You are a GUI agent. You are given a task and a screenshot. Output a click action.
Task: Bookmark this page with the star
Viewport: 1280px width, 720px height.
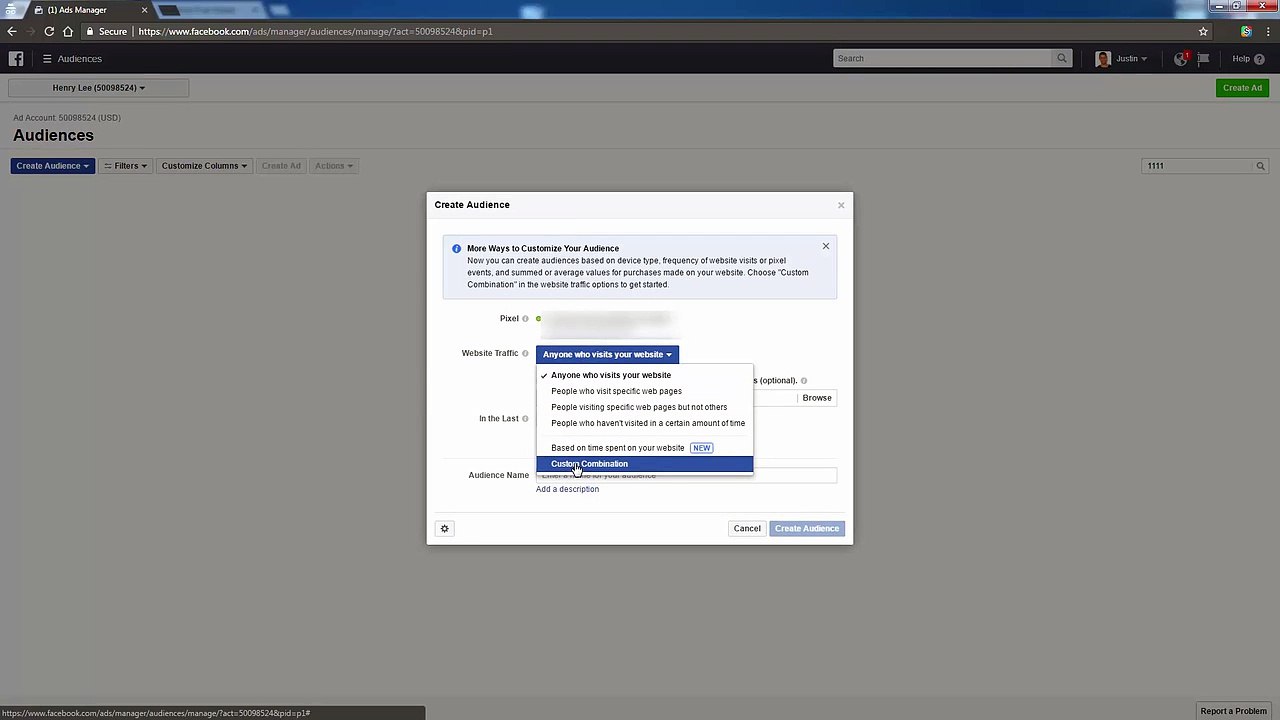(x=1203, y=31)
